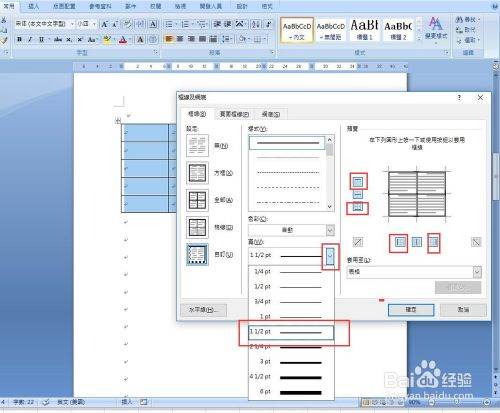Toggle the bottom border preview button
500x413 pixels.
pyautogui.click(x=357, y=208)
